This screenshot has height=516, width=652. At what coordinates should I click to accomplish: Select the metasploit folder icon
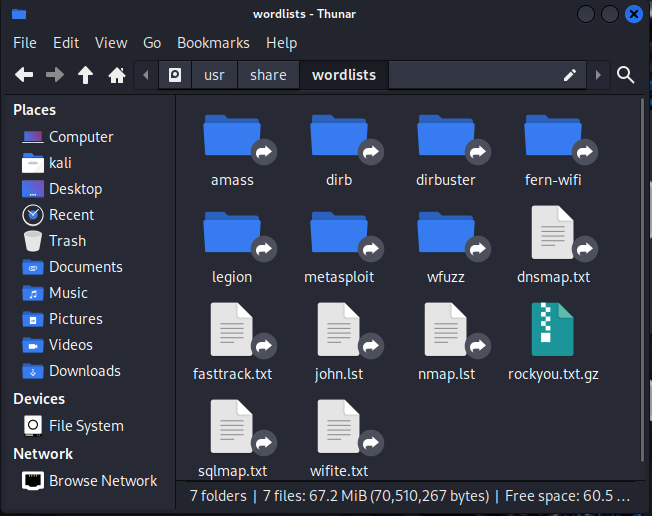coord(339,232)
